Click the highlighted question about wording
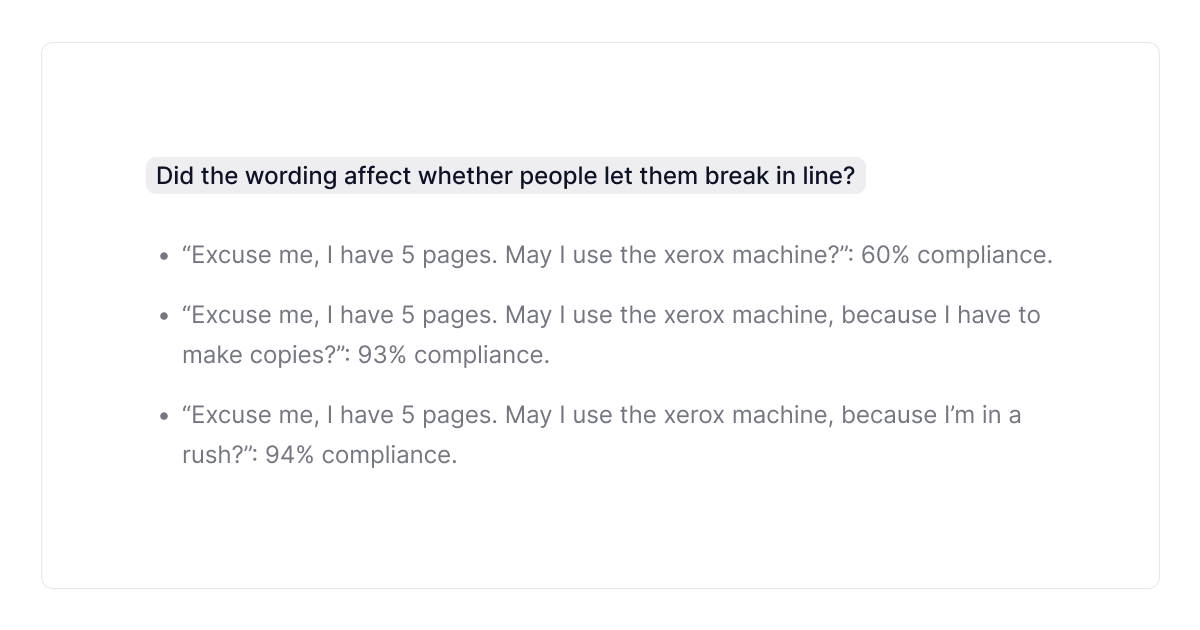 505,177
